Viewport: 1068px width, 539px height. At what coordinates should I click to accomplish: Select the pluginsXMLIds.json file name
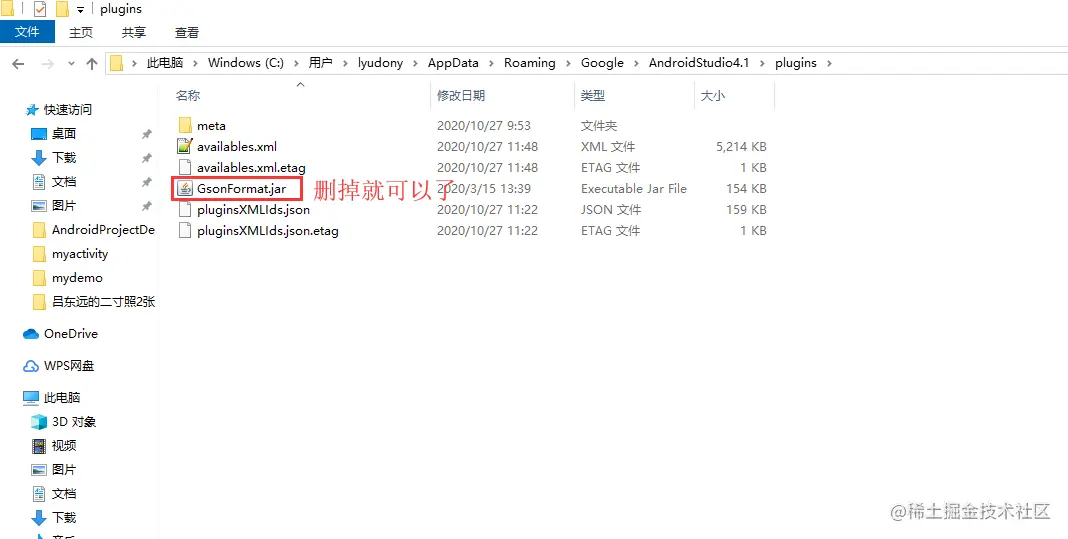(253, 210)
